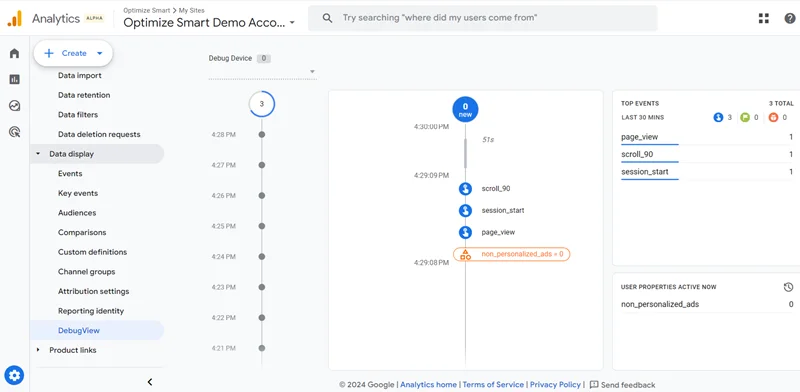800x392 pixels.
Task: Open Attribution settings
Action: click(x=93, y=291)
